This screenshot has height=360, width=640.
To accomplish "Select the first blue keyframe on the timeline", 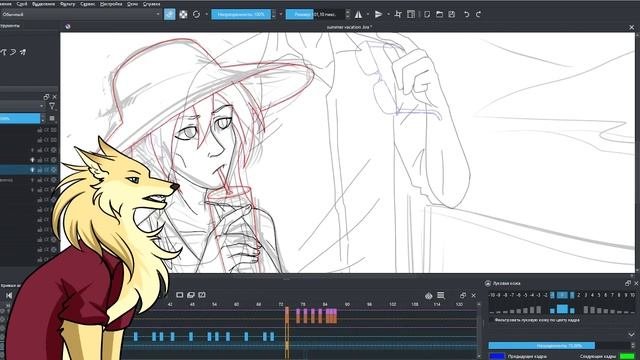I will 136,336.
